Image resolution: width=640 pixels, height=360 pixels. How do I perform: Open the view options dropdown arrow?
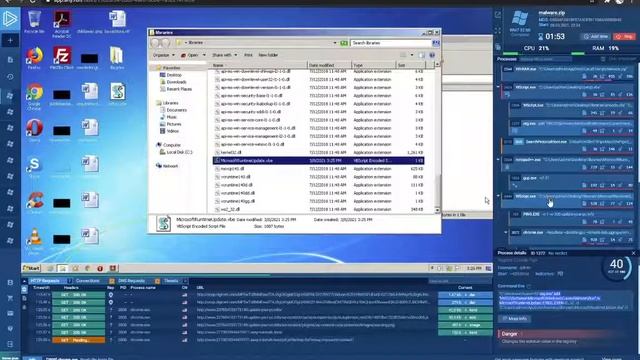(x=412, y=55)
